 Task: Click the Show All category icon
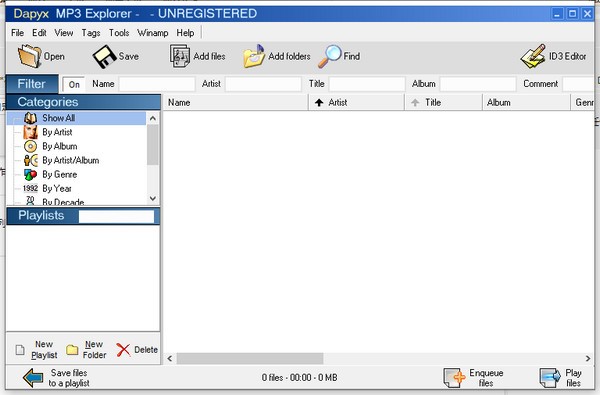(x=30, y=118)
